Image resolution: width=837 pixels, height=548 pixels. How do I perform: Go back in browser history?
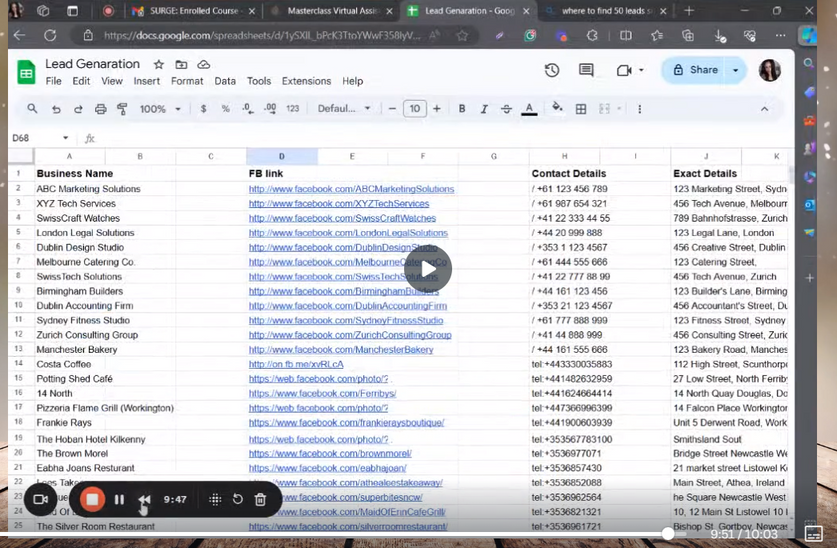(x=20, y=36)
